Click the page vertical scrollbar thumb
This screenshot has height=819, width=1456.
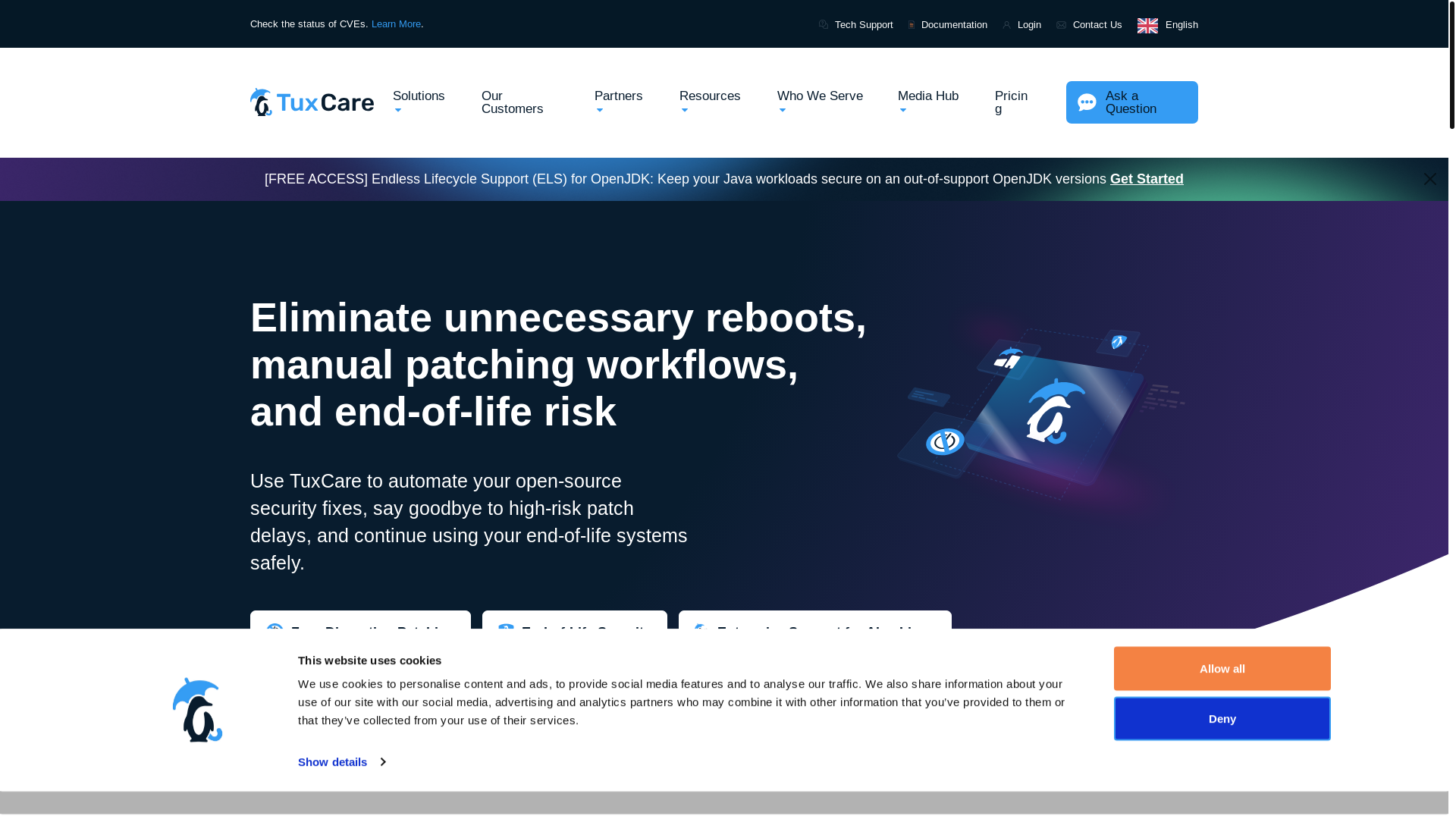coord(1451,64)
